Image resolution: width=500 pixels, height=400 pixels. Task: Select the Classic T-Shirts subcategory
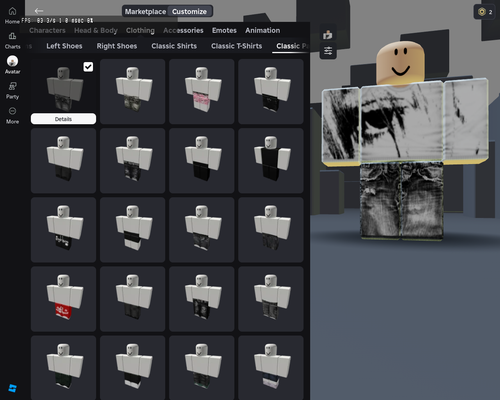pos(236,46)
